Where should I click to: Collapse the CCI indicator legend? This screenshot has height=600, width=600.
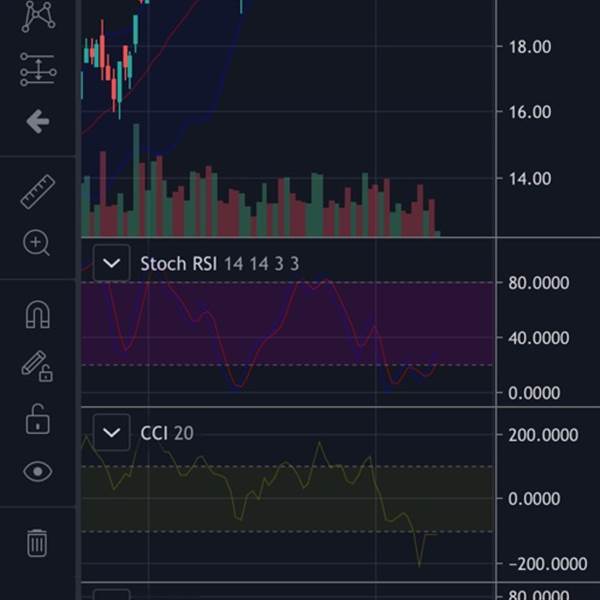pyautogui.click(x=111, y=433)
